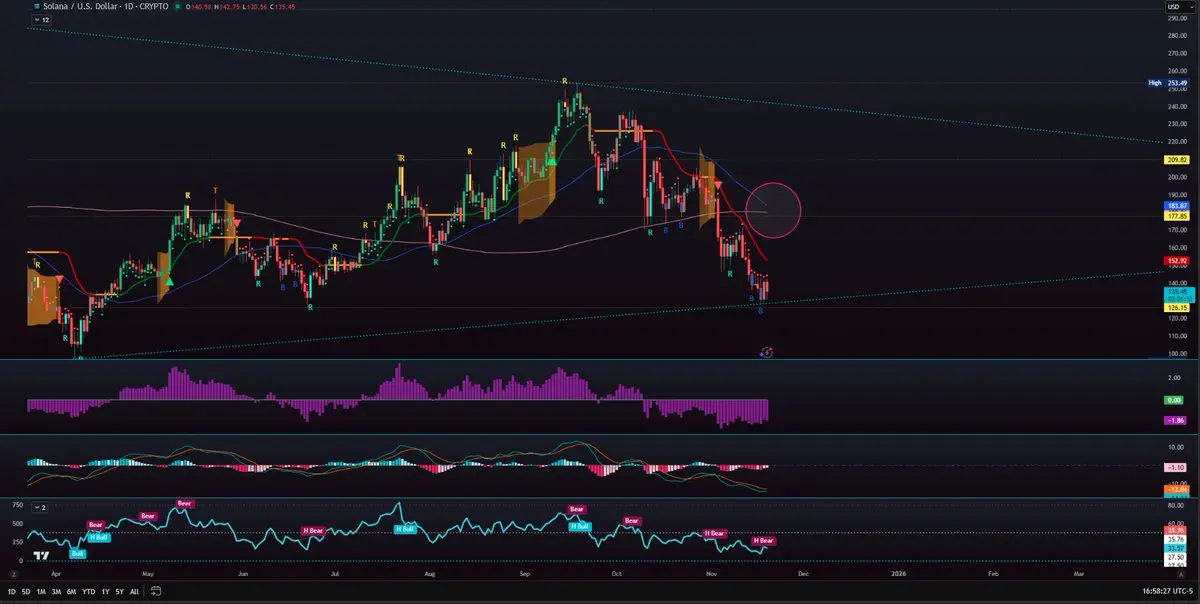Click the red 152.92 price label
1200x604 pixels.
1177,260
